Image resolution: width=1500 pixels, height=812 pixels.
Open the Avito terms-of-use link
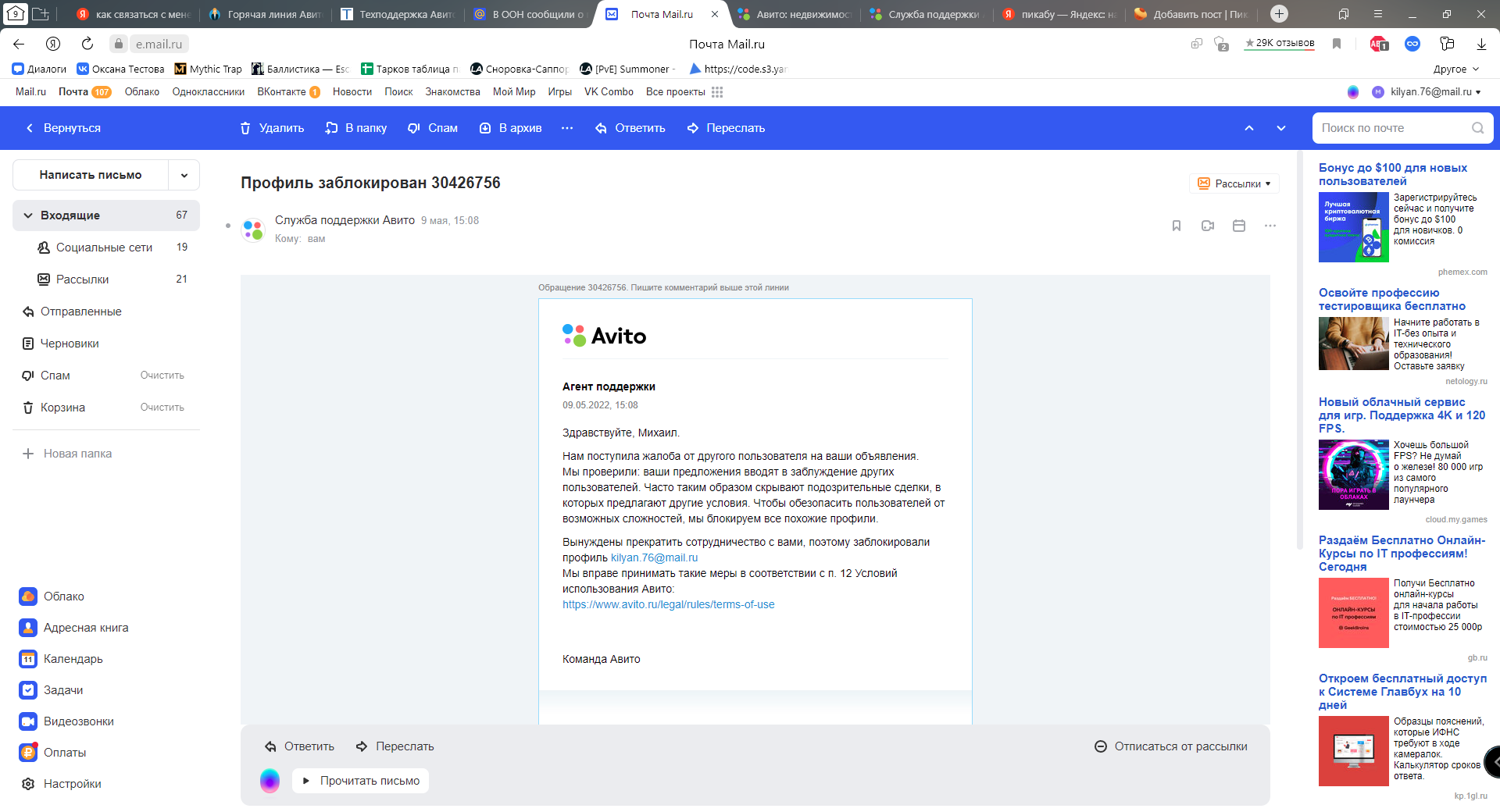coord(669,604)
